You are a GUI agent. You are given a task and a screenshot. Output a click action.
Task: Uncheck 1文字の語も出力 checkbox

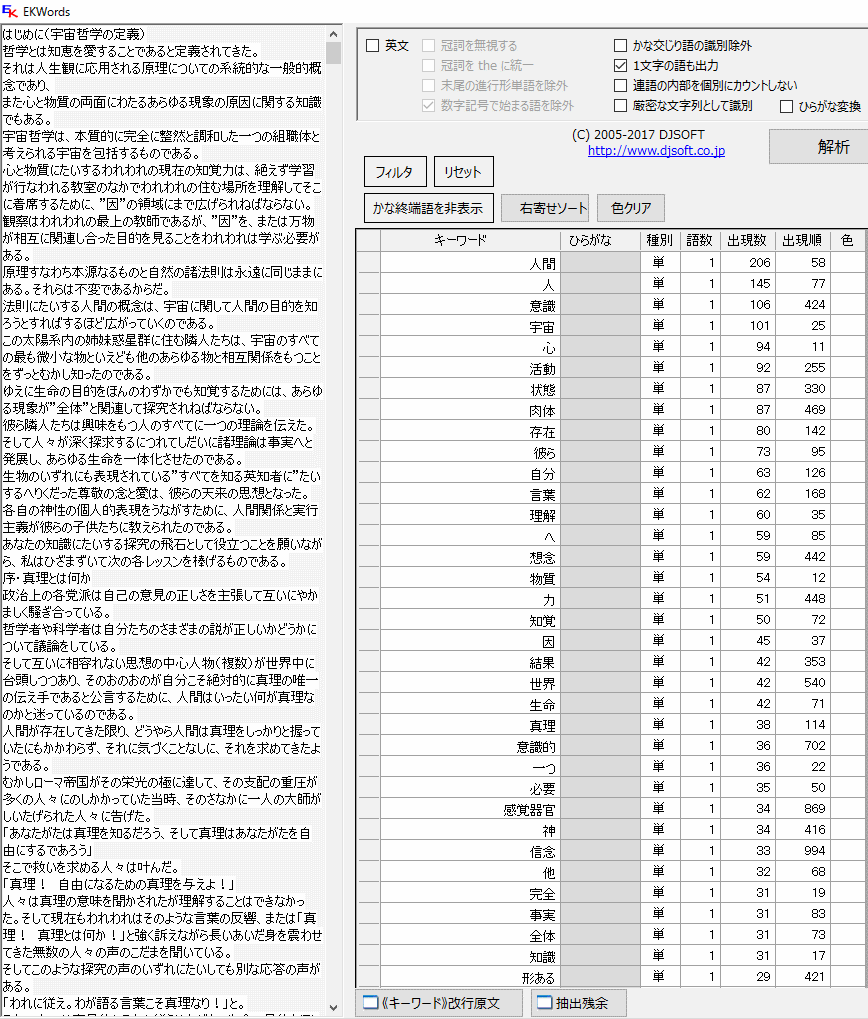point(620,66)
